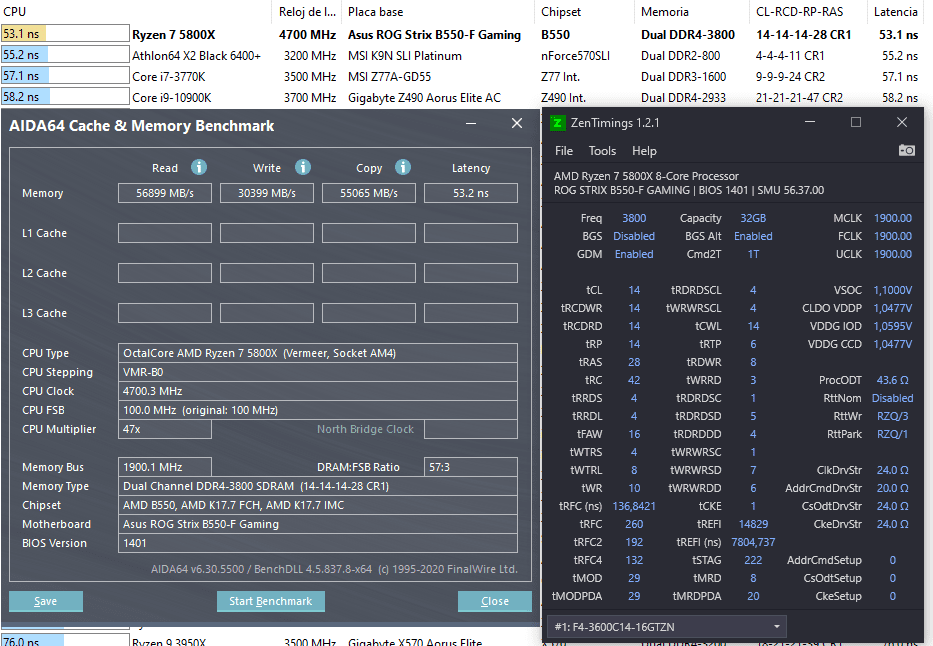Screen dimensions: 933x646
Task: Click the BGS Disabled value in ZenTimings
Action: pyautogui.click(x=634, y=236)
